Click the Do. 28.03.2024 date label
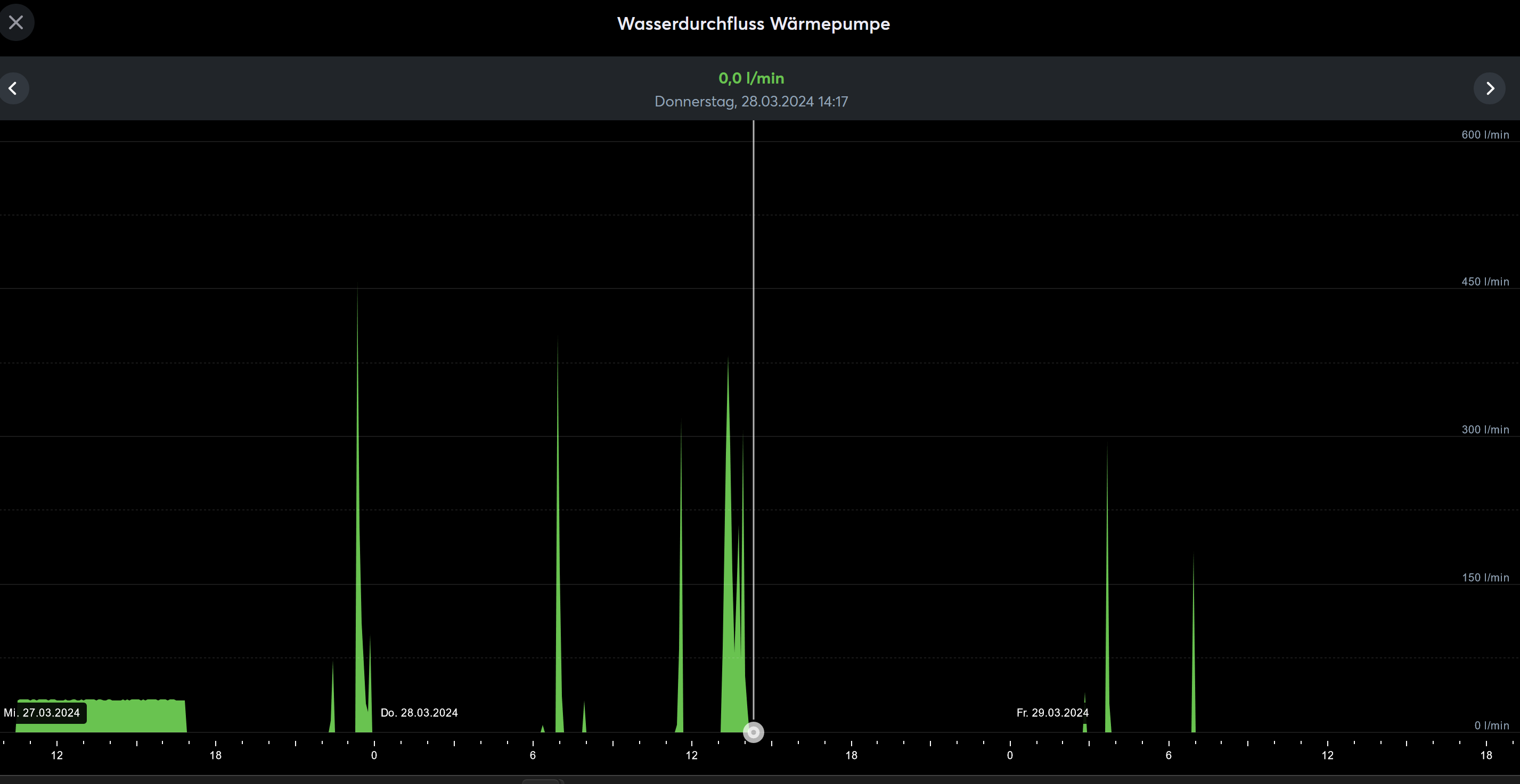Screen dimensions: 1520x784 (419, 713)
